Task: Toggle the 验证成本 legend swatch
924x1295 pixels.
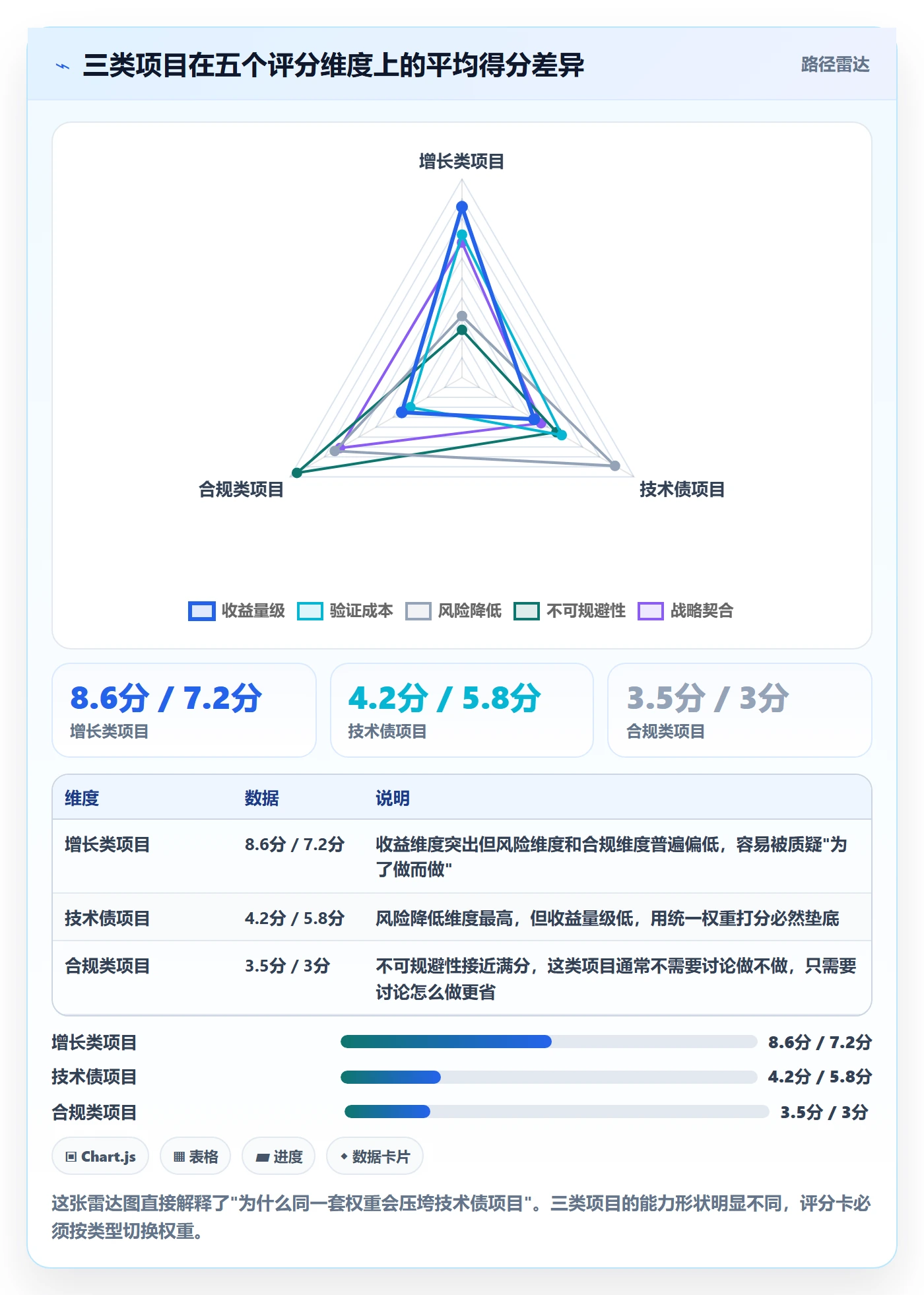Action: click(x=310, y=611)
